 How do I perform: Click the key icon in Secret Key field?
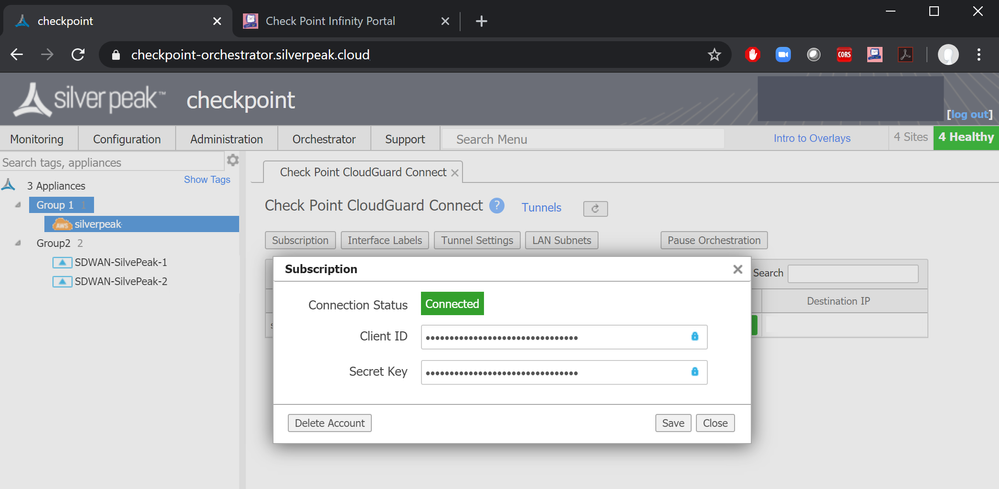click(x=695, y=372)
